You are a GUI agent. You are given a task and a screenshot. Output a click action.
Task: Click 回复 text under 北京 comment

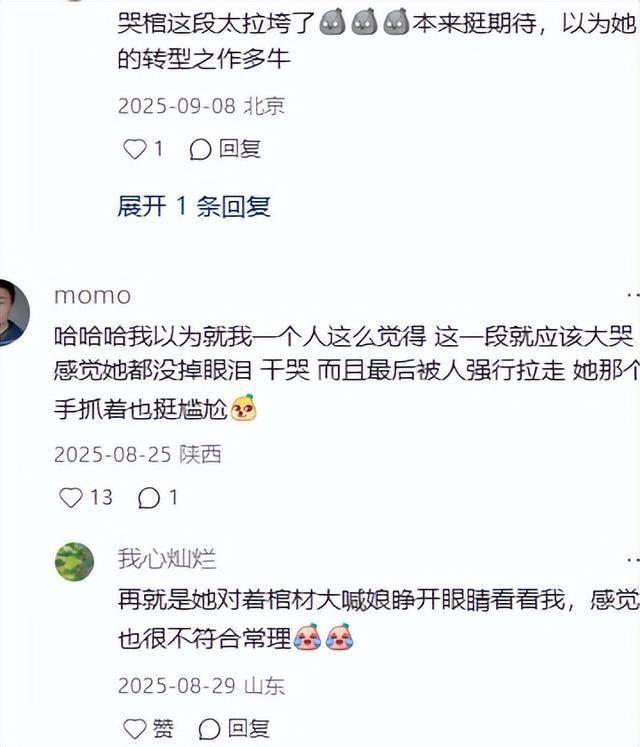240,149
